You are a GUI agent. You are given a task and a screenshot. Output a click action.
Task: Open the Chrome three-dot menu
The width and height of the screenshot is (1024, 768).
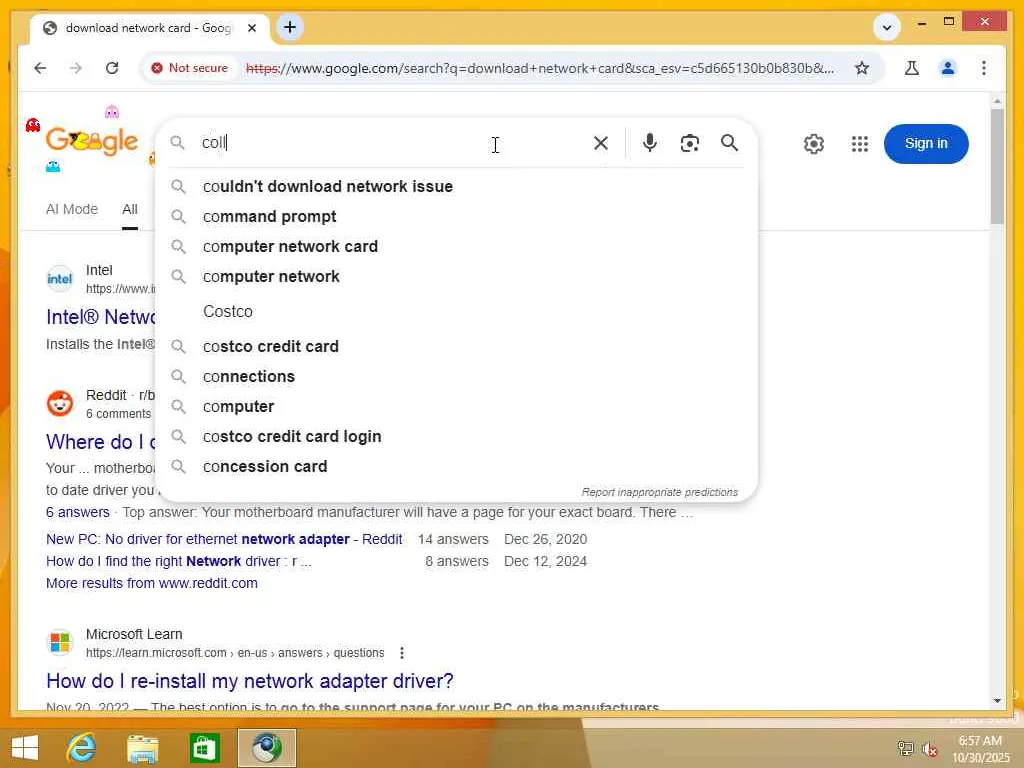(984, 68)
